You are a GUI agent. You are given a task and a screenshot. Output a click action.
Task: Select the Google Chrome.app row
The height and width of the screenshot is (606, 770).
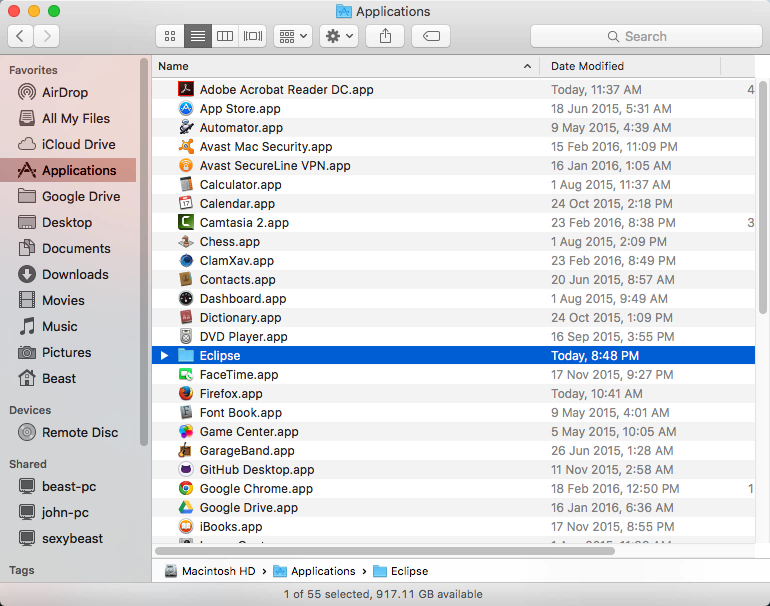[x=453, y=489]
